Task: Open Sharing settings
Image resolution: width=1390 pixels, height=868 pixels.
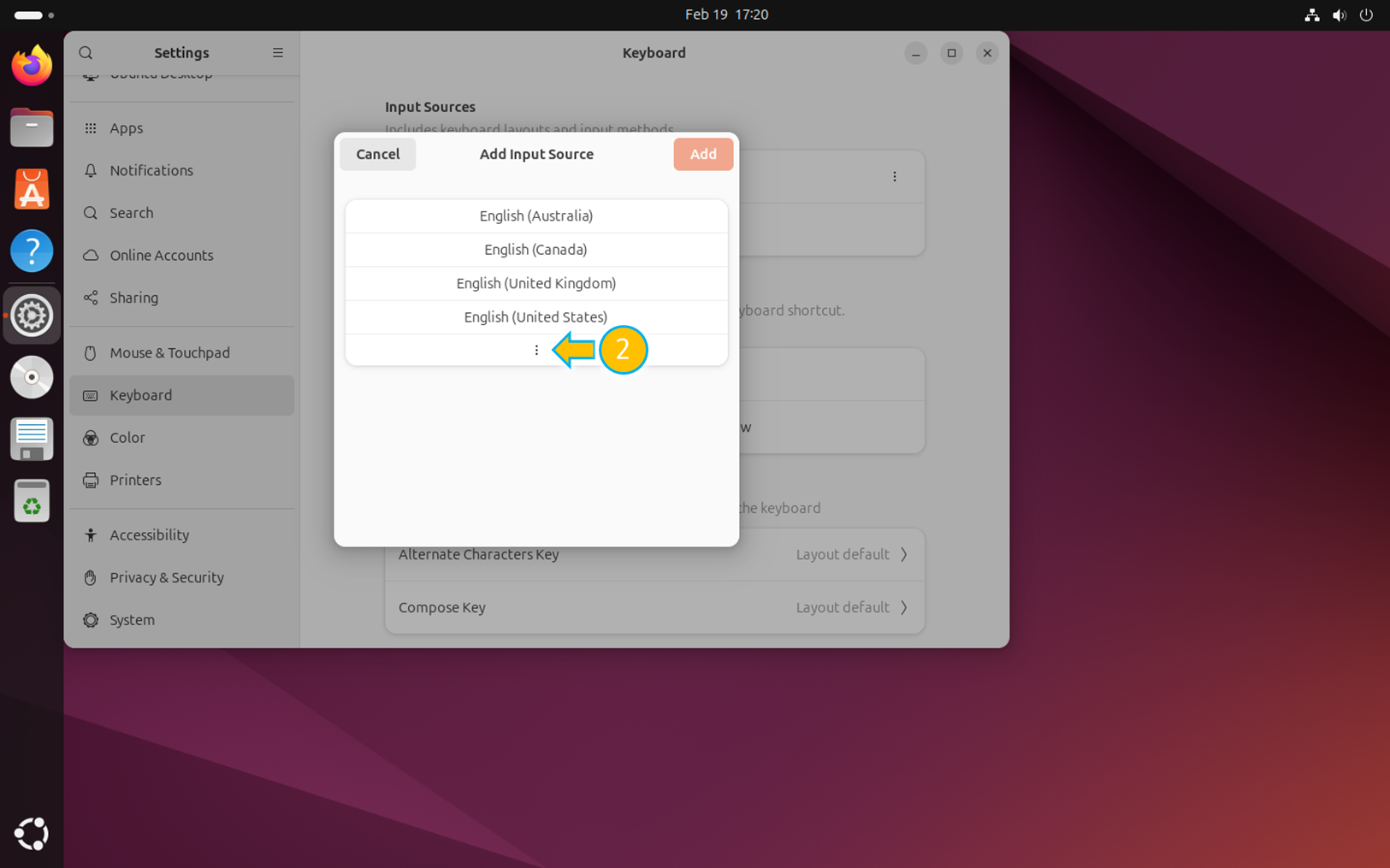Action: pos(182,298)
